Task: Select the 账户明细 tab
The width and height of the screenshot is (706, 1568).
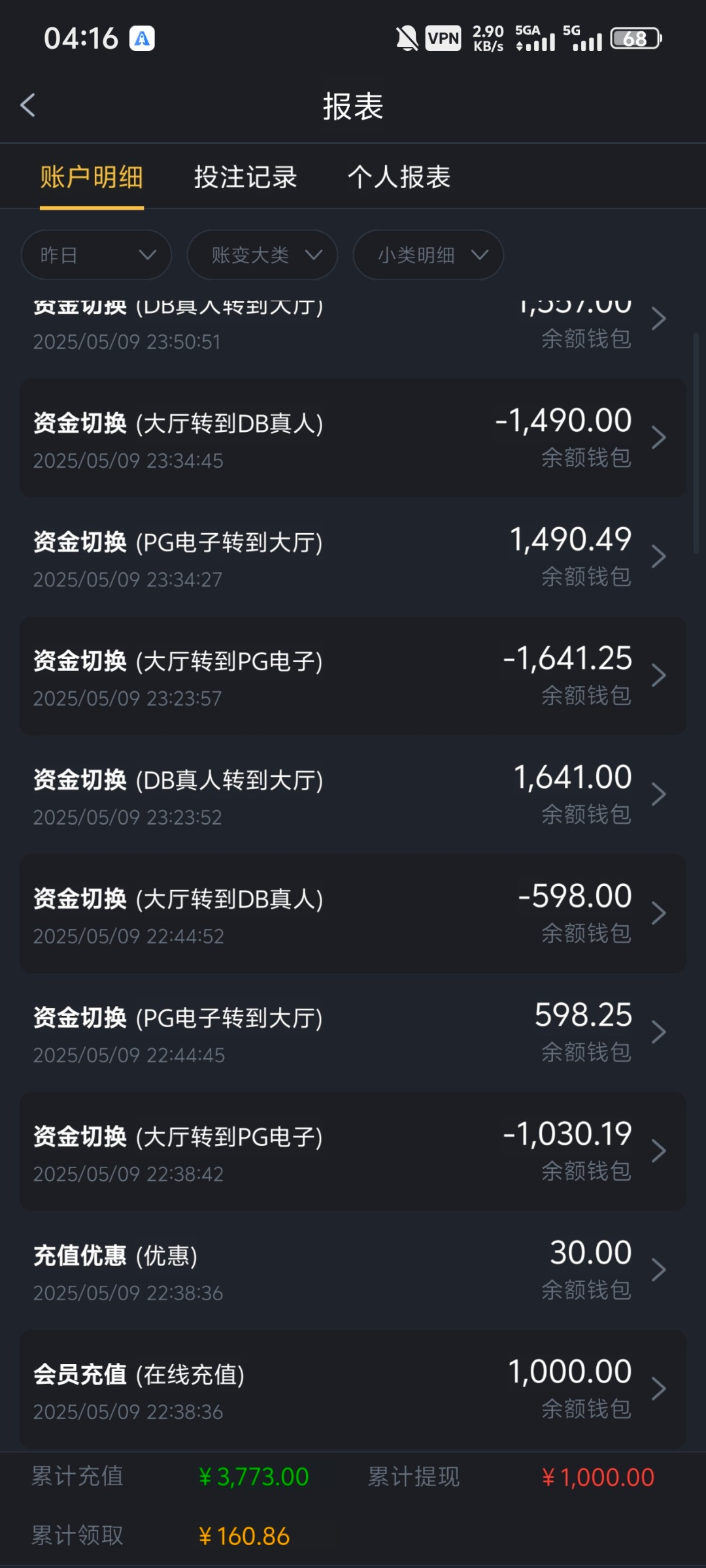Action: click(92, 177)
